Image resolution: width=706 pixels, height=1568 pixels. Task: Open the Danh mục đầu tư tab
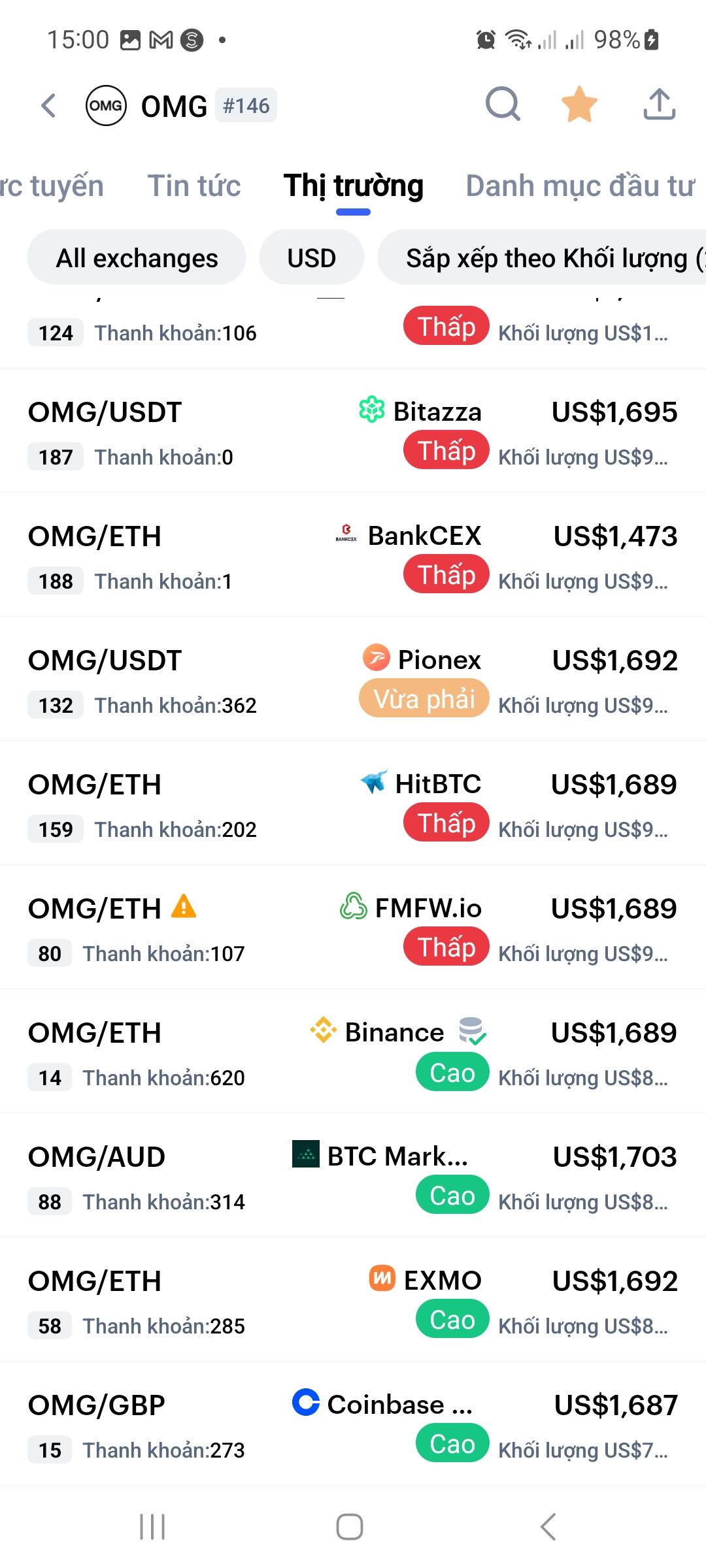tap(579, 186)
